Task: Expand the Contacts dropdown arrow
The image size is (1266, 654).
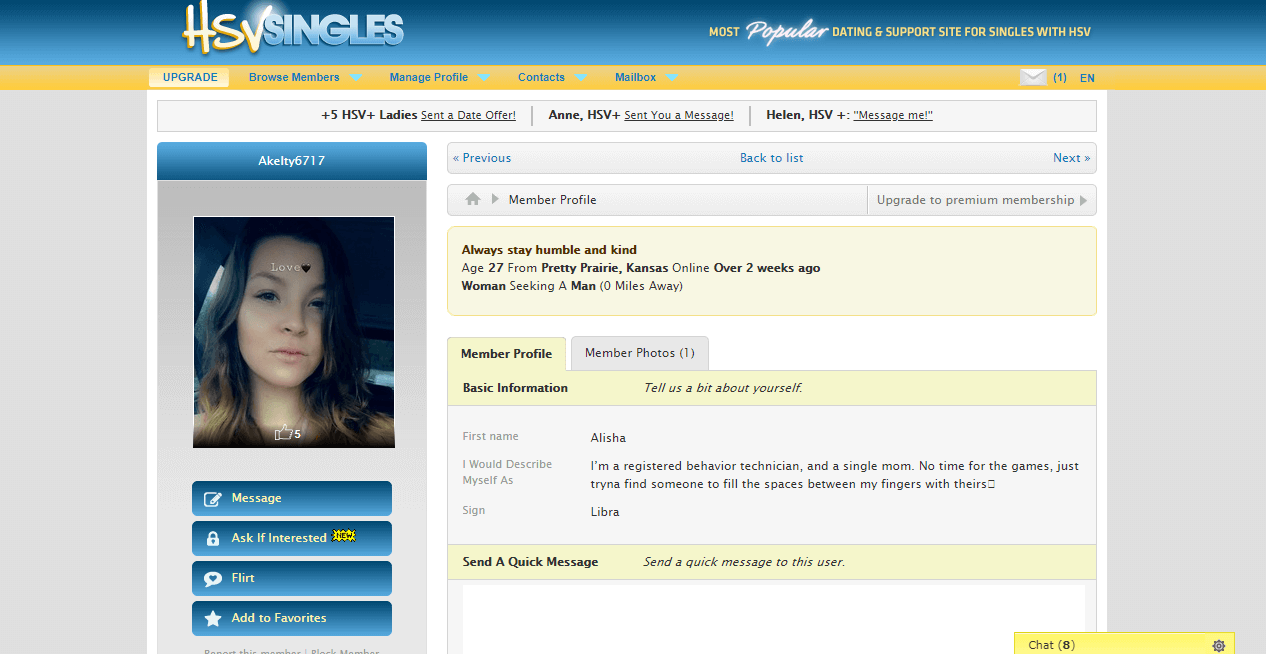Action: [580, 77]
